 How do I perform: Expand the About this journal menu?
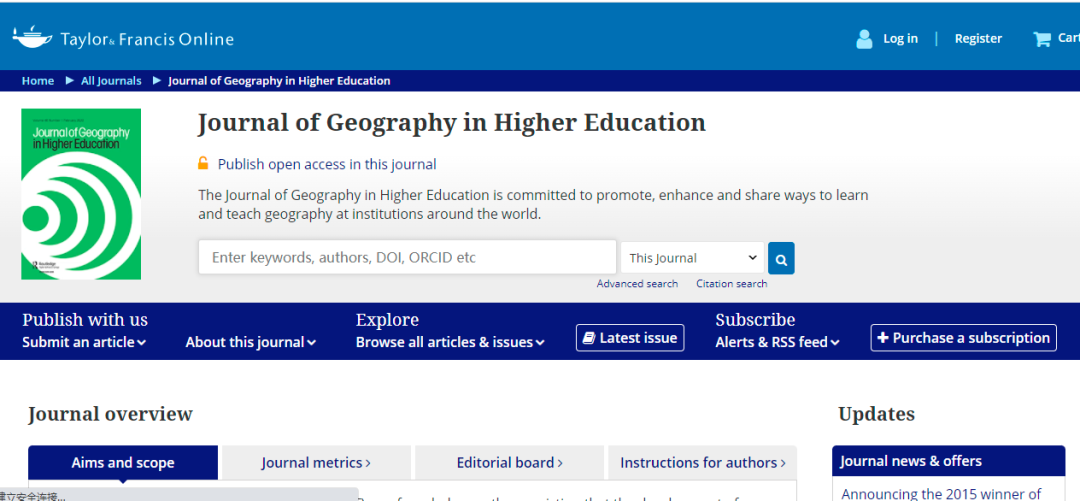[250, 342]
